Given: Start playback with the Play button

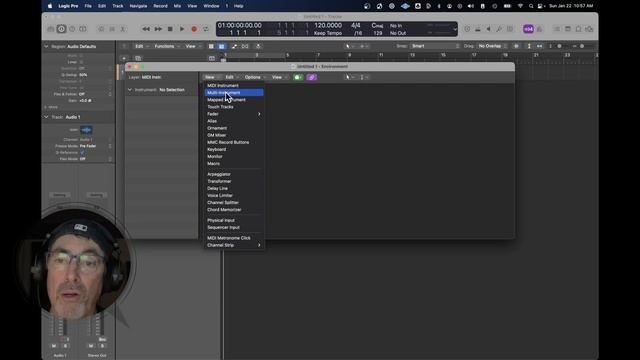Looking at the screenshot, I should 182,29.
